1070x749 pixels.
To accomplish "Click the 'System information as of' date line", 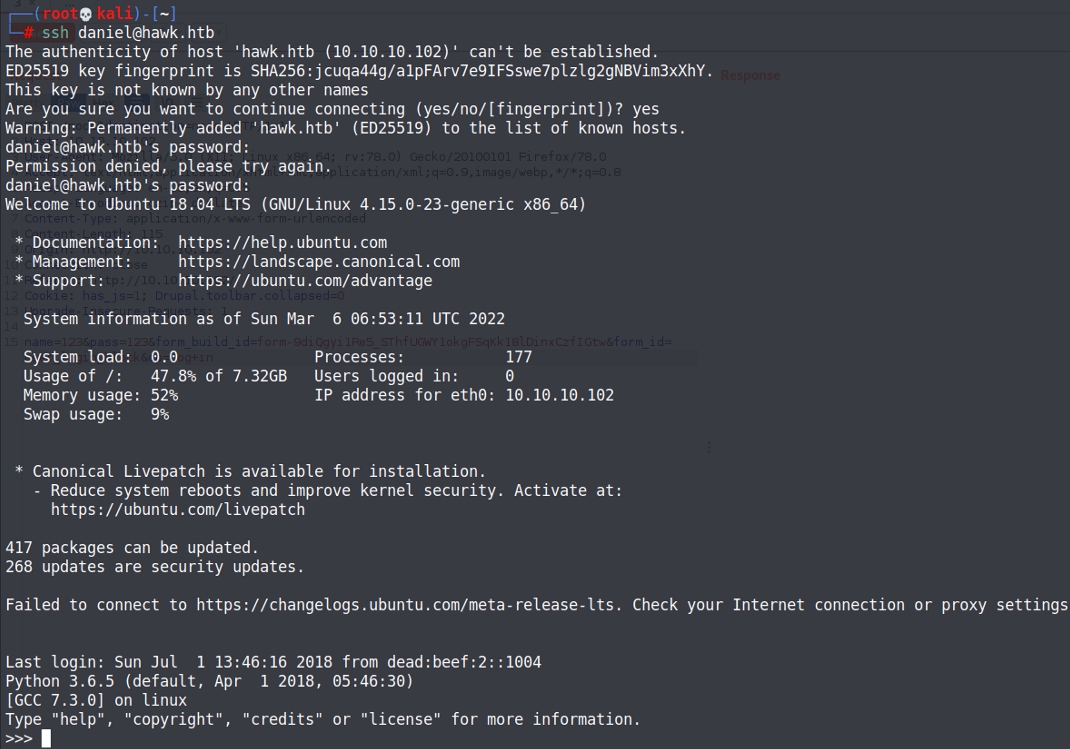I will pos(263,319).
